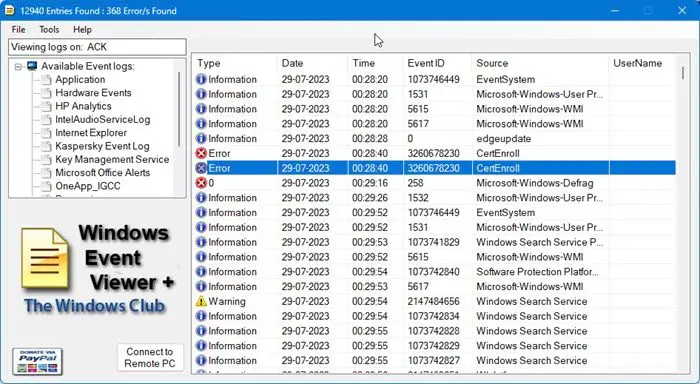The height and width of the screenshot is (384, 700).
Task: Click the info icon on the 5617 row at 00:29:53
Action: [x=201, y=287]
